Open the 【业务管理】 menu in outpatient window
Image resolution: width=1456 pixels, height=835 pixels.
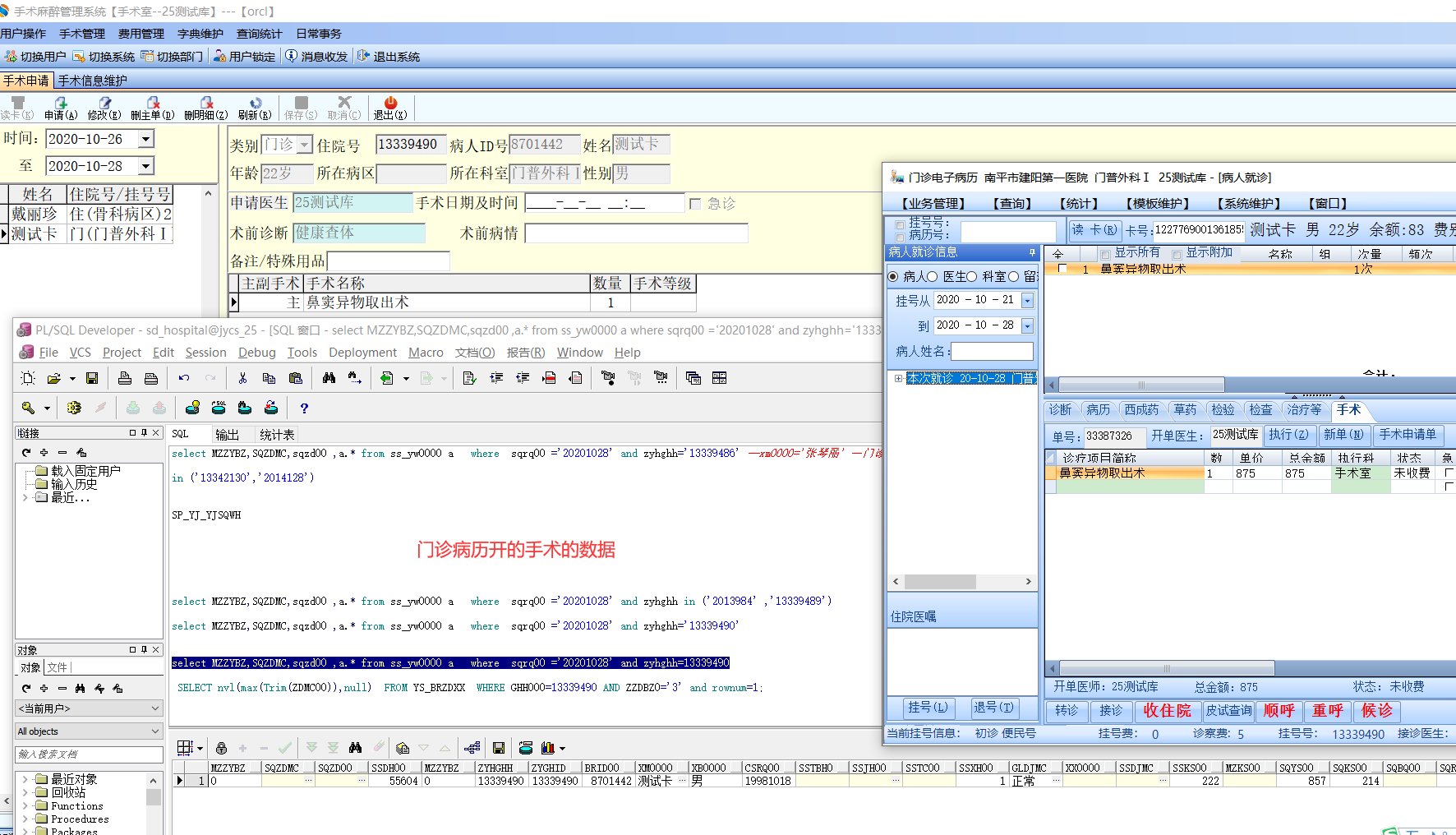tap(933, 204)
